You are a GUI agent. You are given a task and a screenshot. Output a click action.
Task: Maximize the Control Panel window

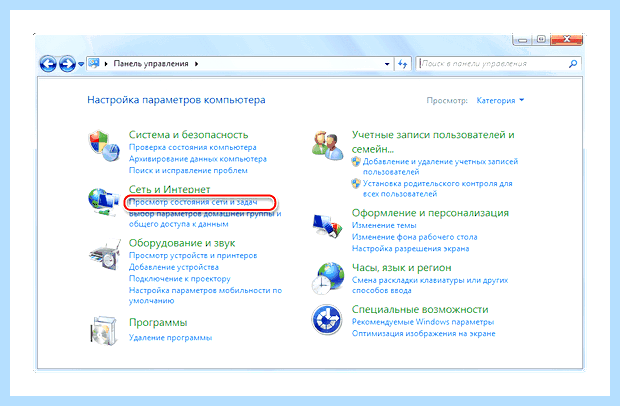point(541,40)
